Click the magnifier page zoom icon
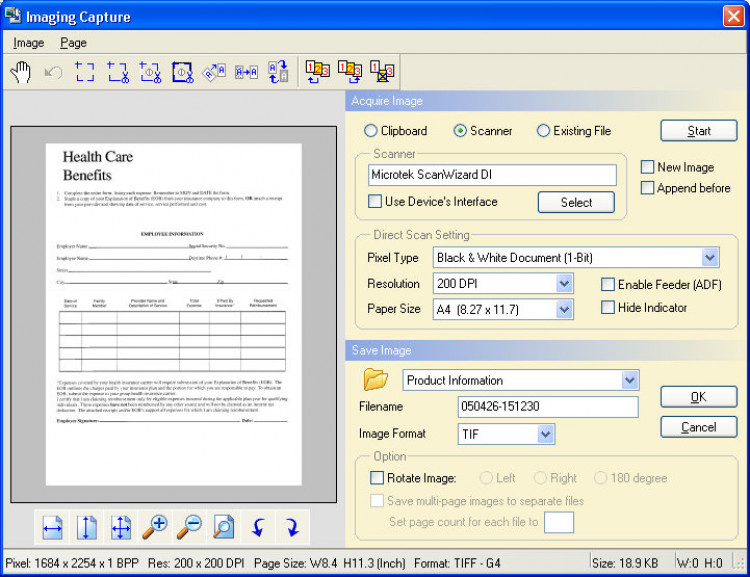Screen dimensions: 750x577 coord(223,528)
